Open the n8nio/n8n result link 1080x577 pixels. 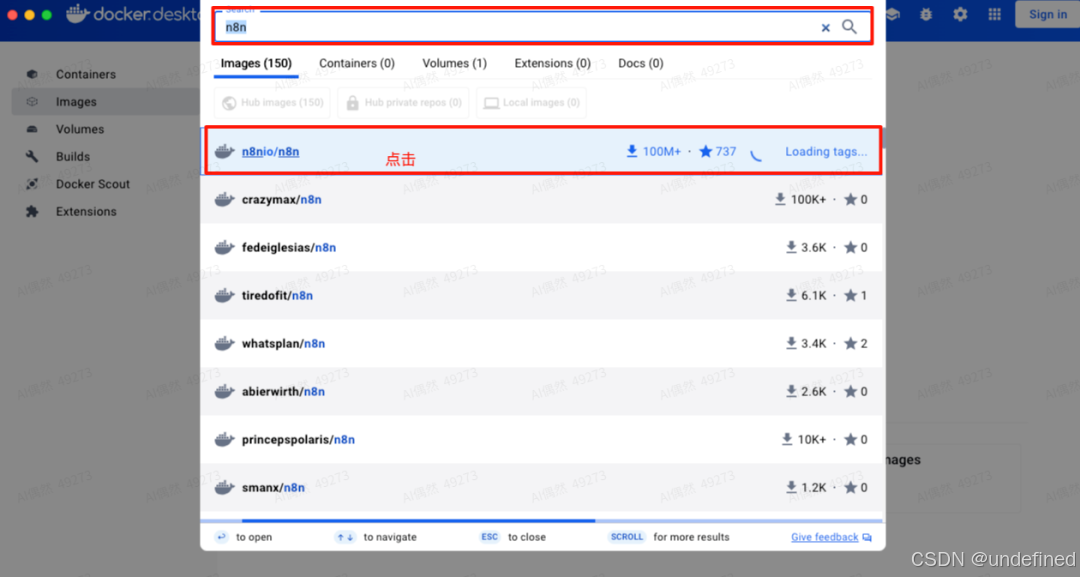(270, 151)
